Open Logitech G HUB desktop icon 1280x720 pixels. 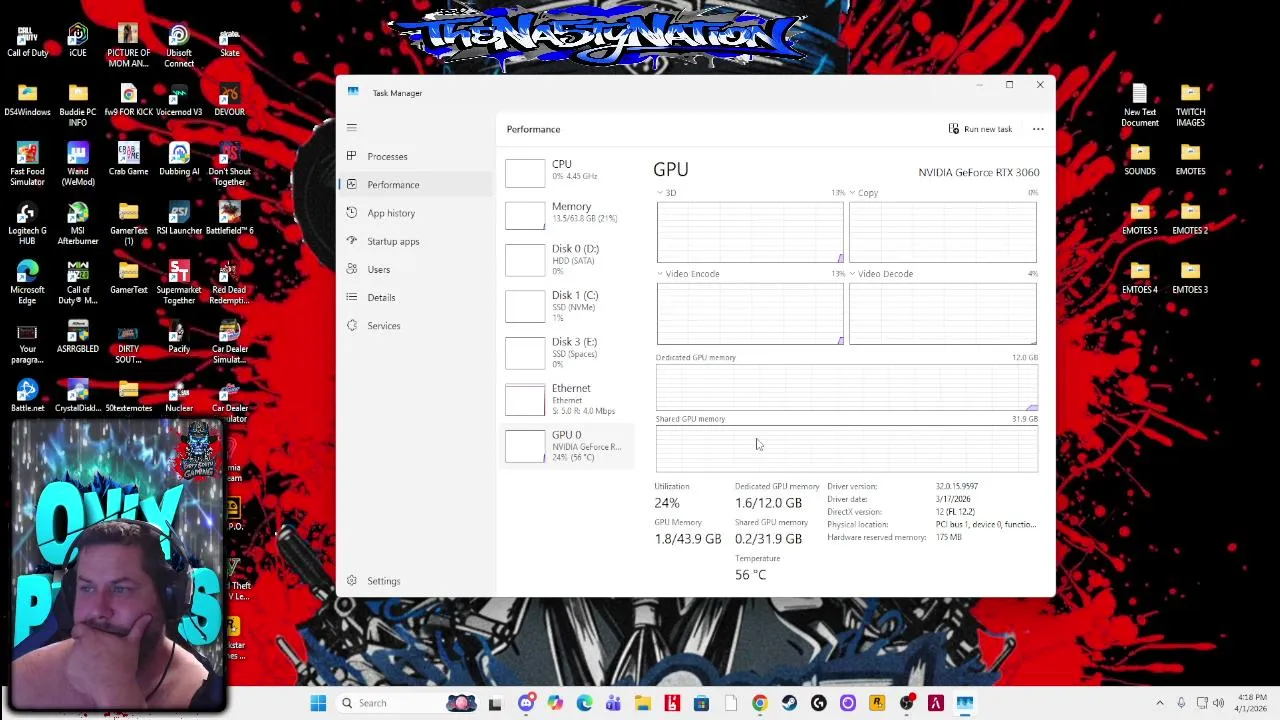(27, 224)
